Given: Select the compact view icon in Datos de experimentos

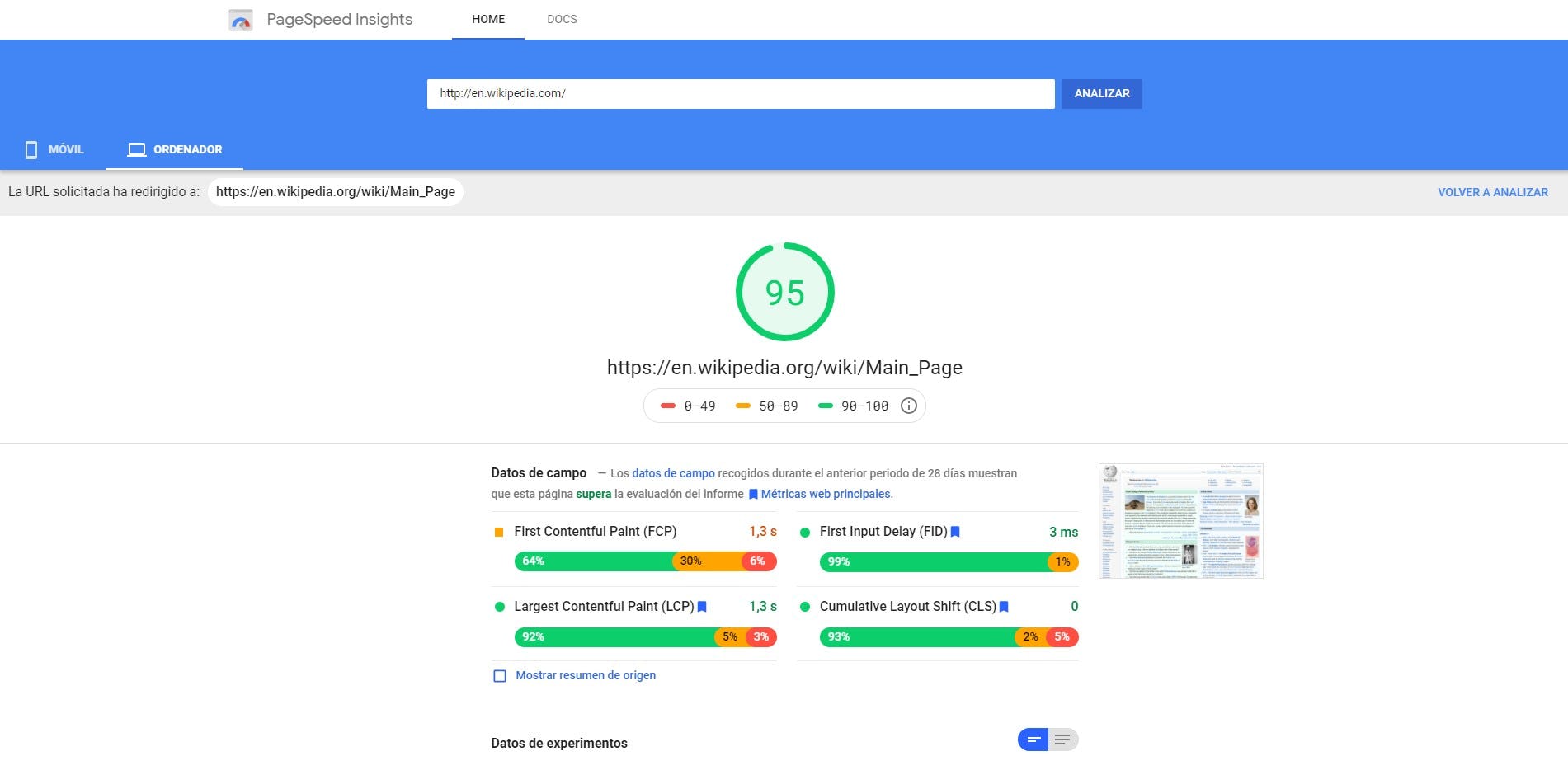Looking at the screenshot, I should (1033, 739).
